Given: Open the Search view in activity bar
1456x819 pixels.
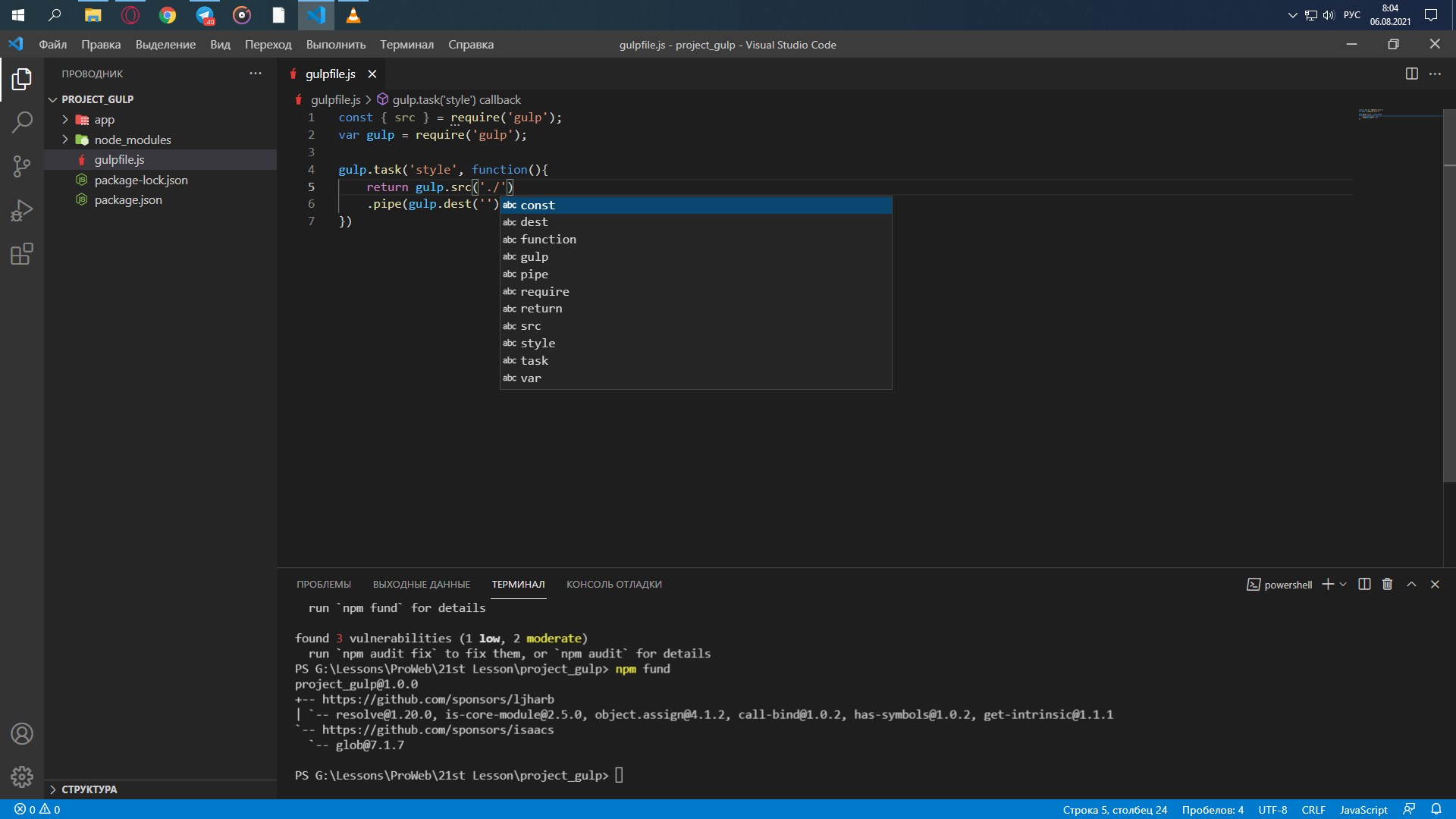Looking at the screenshot, I should 22,121.
